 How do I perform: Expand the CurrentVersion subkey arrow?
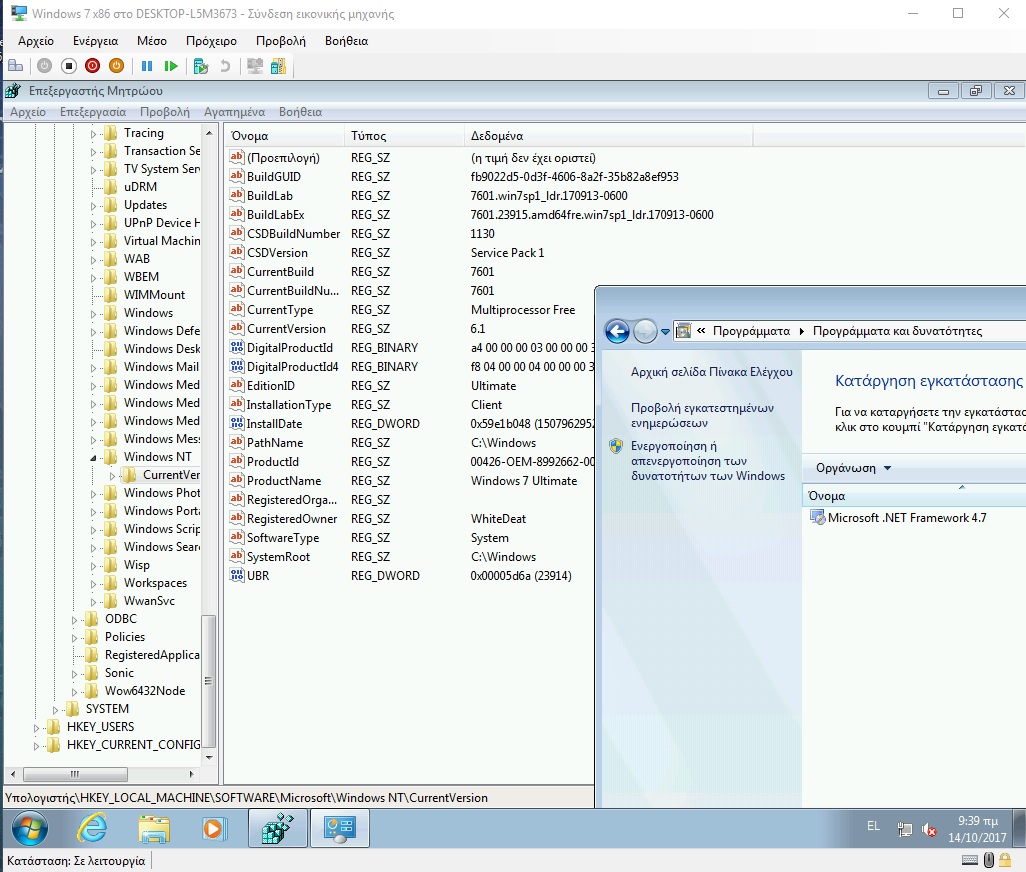tap(112, 476)
